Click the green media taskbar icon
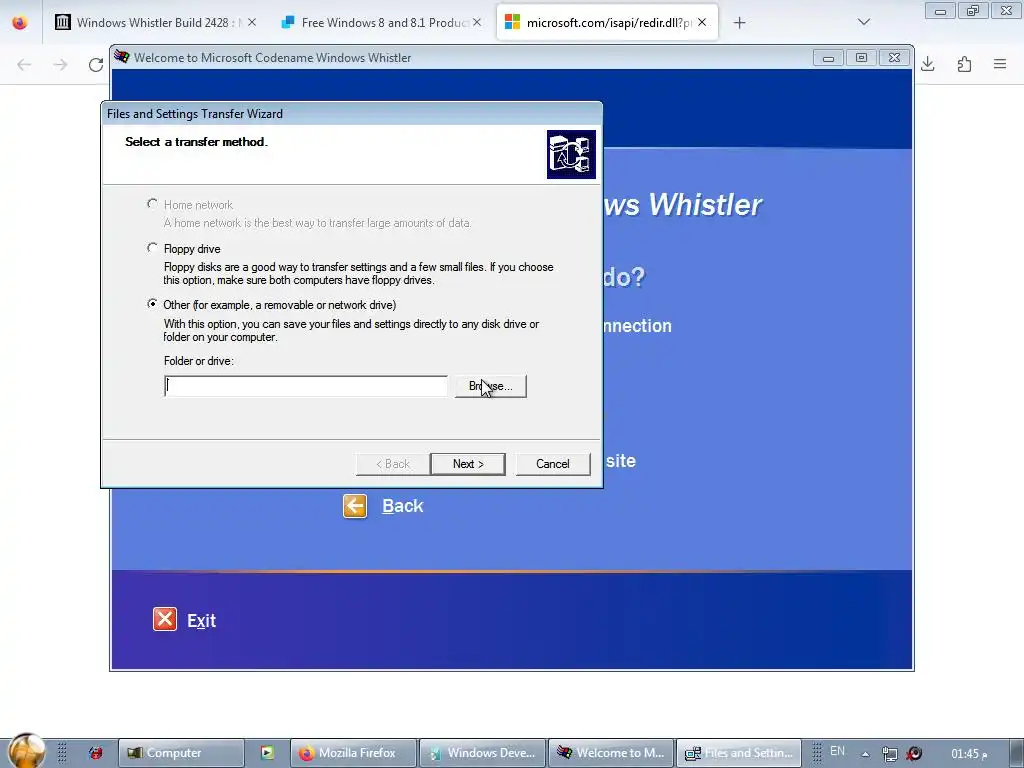Screen dimensions: 1024x768 (x=267, y=753)
